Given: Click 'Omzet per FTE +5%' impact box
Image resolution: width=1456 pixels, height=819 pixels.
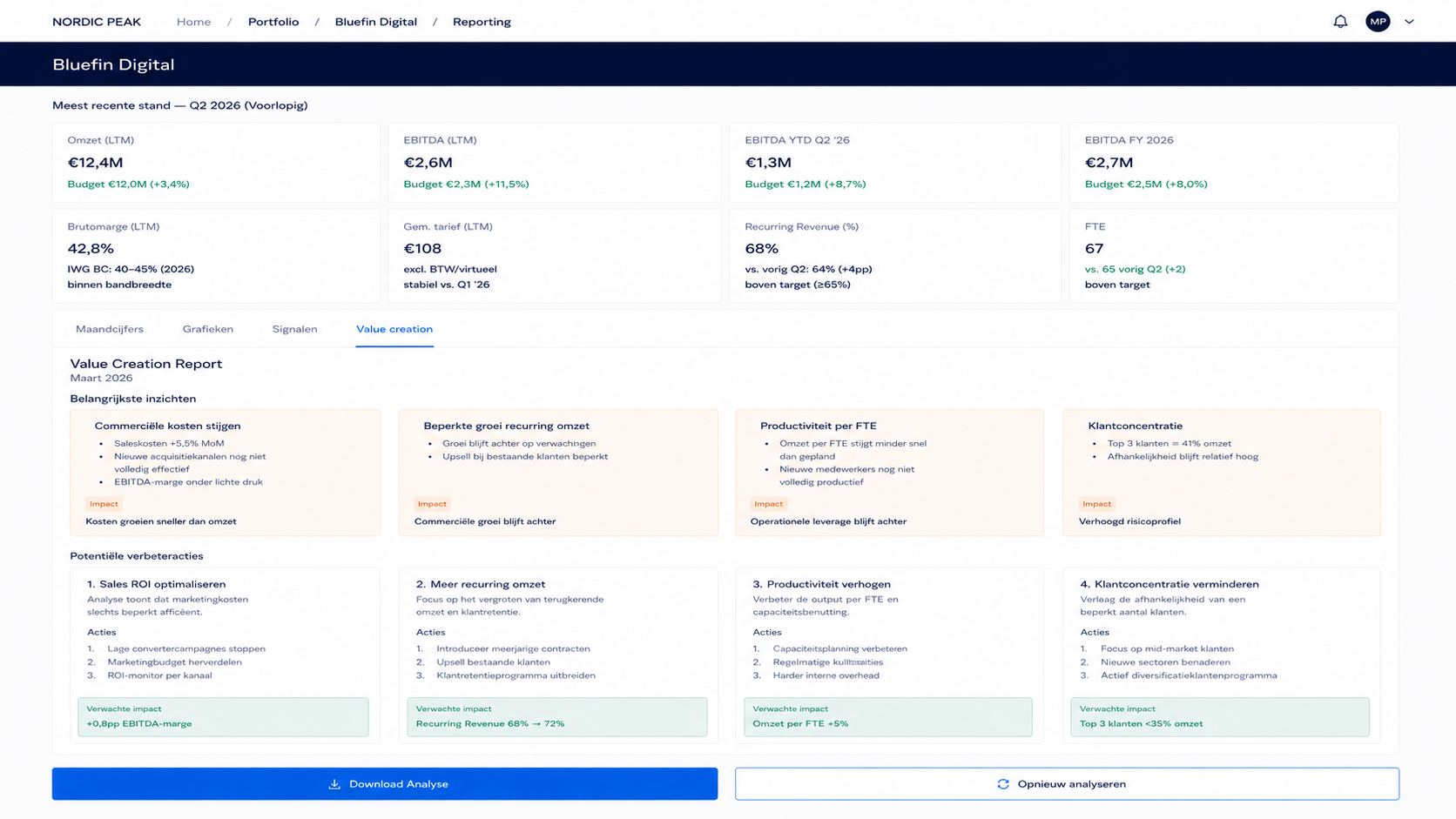Looking at the screenshot, I should (888, 717).
